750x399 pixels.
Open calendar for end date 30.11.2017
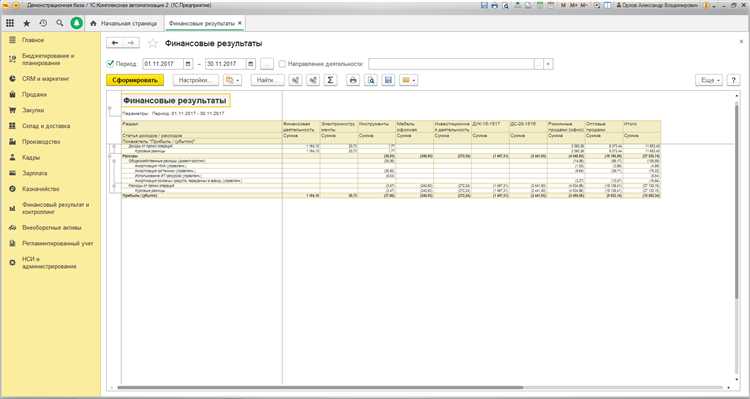[x=251, y=64]
